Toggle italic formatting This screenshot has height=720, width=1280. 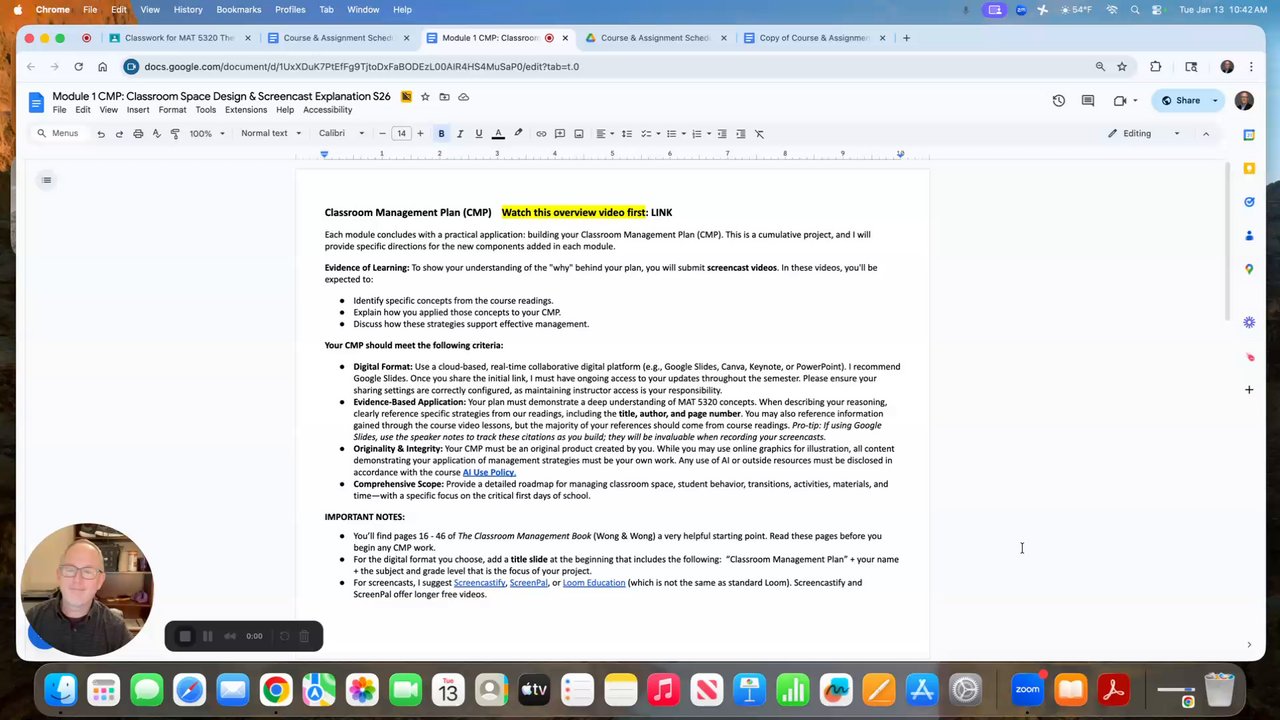pos(460,133)
